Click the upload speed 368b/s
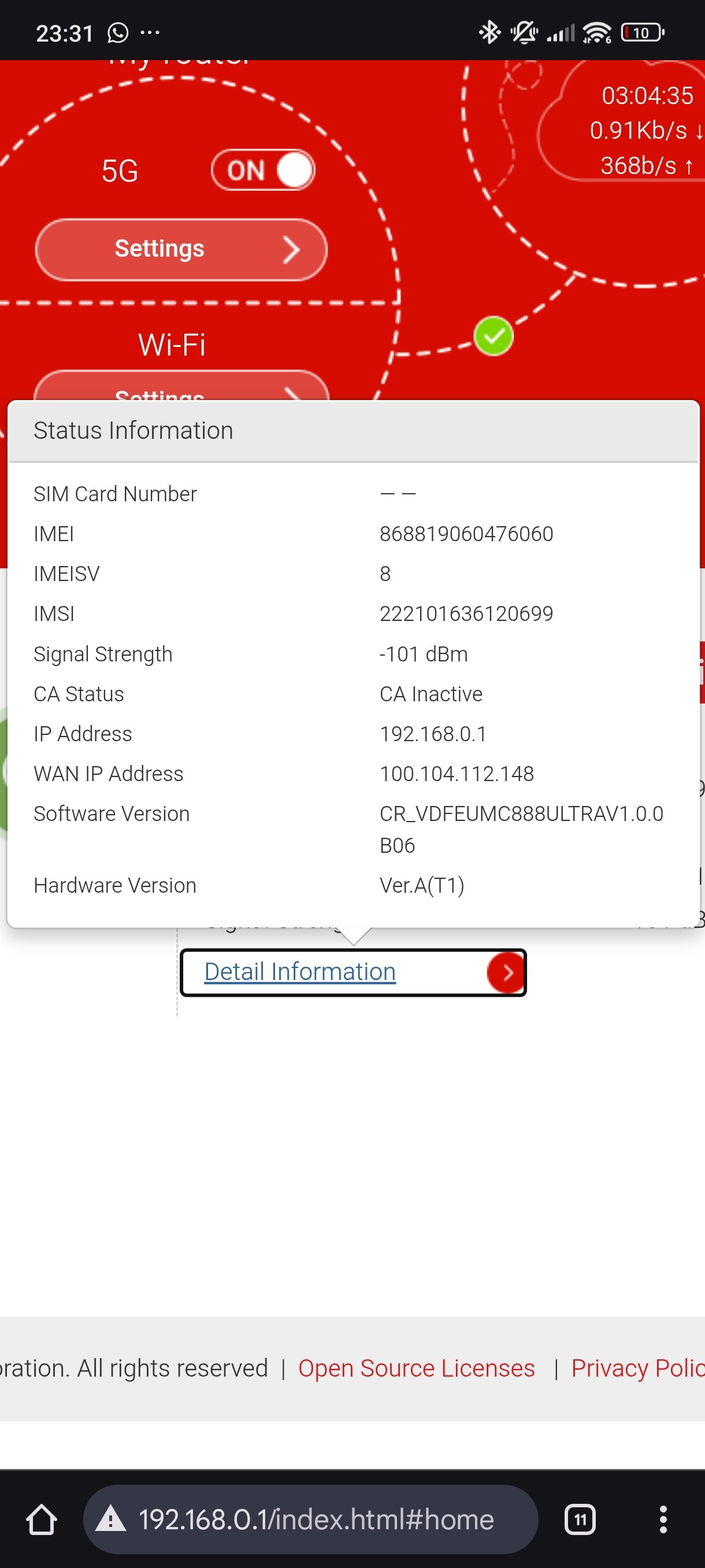 [x=647, y=165]
